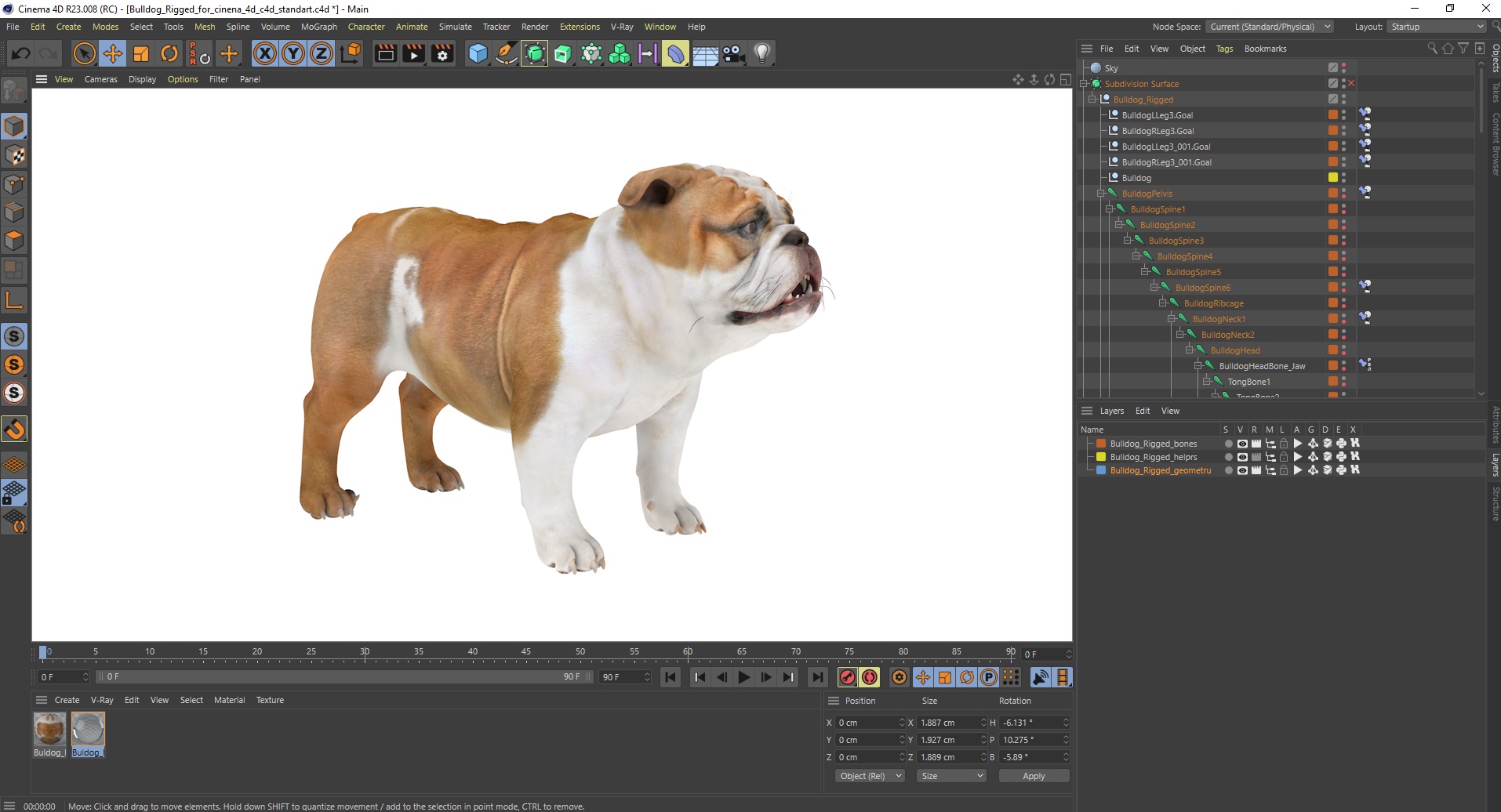Go to start of animation
The height and width of the screenshot is (812, 1501).
(x=671, y=677)
